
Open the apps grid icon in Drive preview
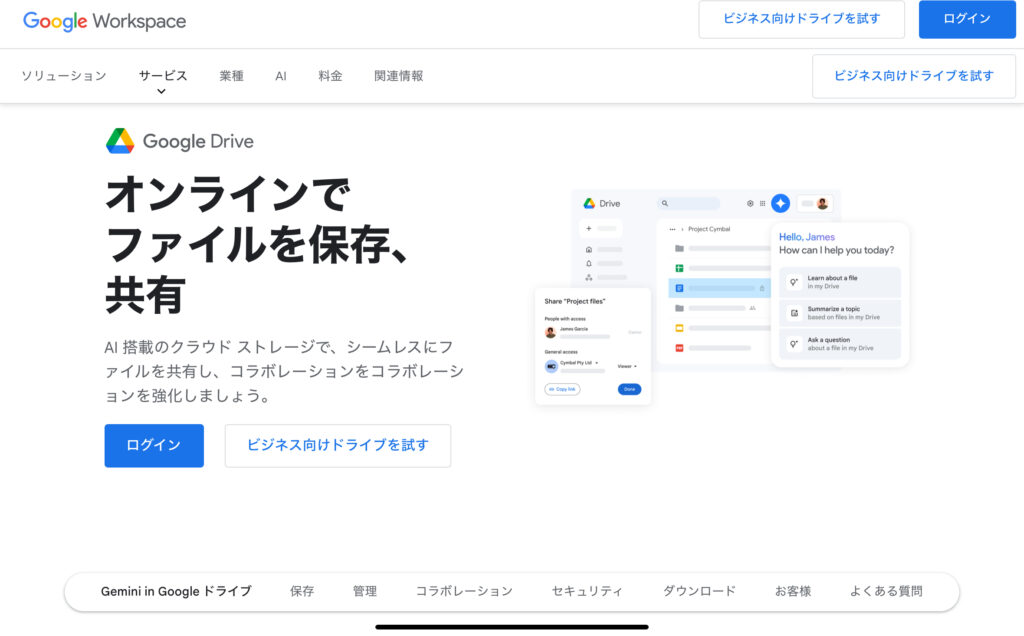(x=762, y=203)
